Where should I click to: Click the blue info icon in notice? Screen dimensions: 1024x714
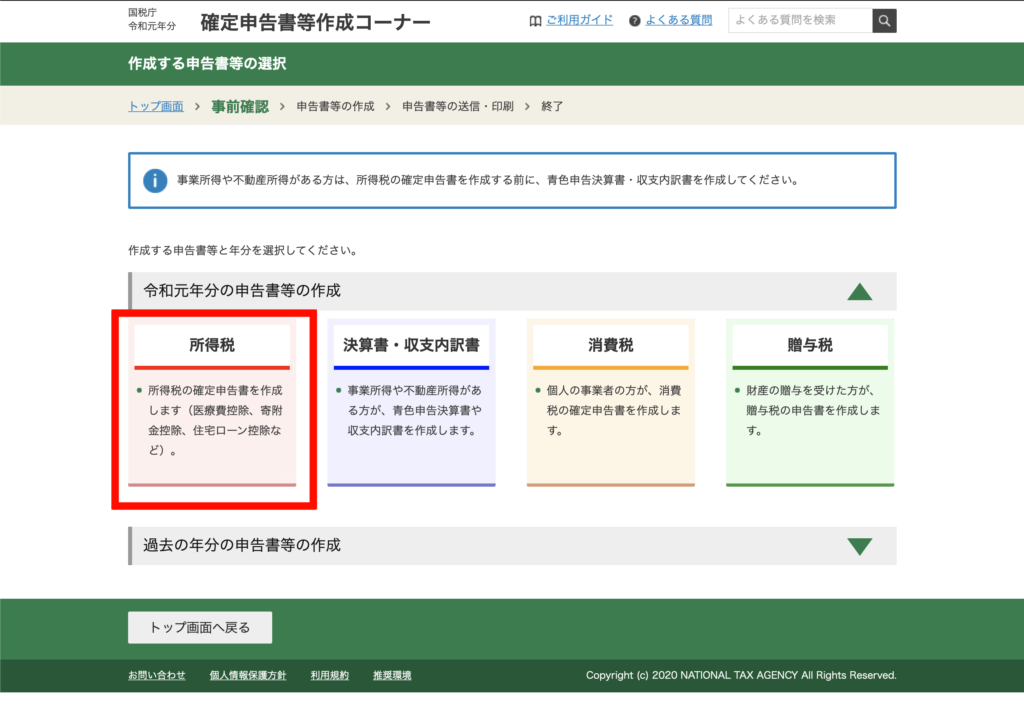[x=155, y=181]
